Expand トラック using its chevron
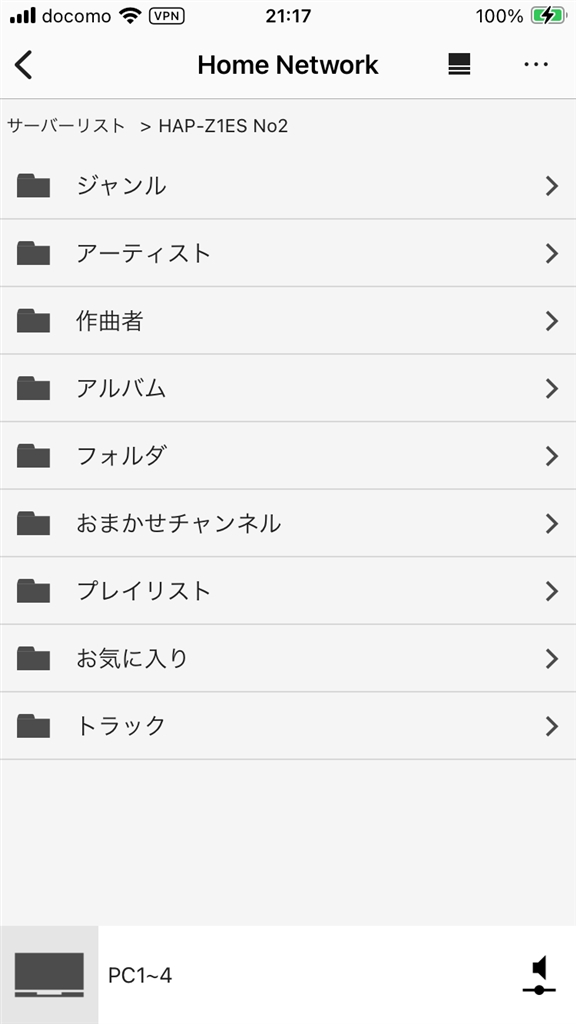576x1024 pixels. pyautogui.click(x=552, y=726)
